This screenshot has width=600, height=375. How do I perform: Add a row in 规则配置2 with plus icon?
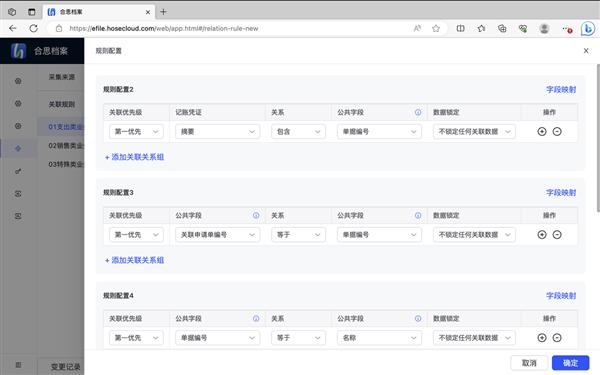(x=542, y=132)
